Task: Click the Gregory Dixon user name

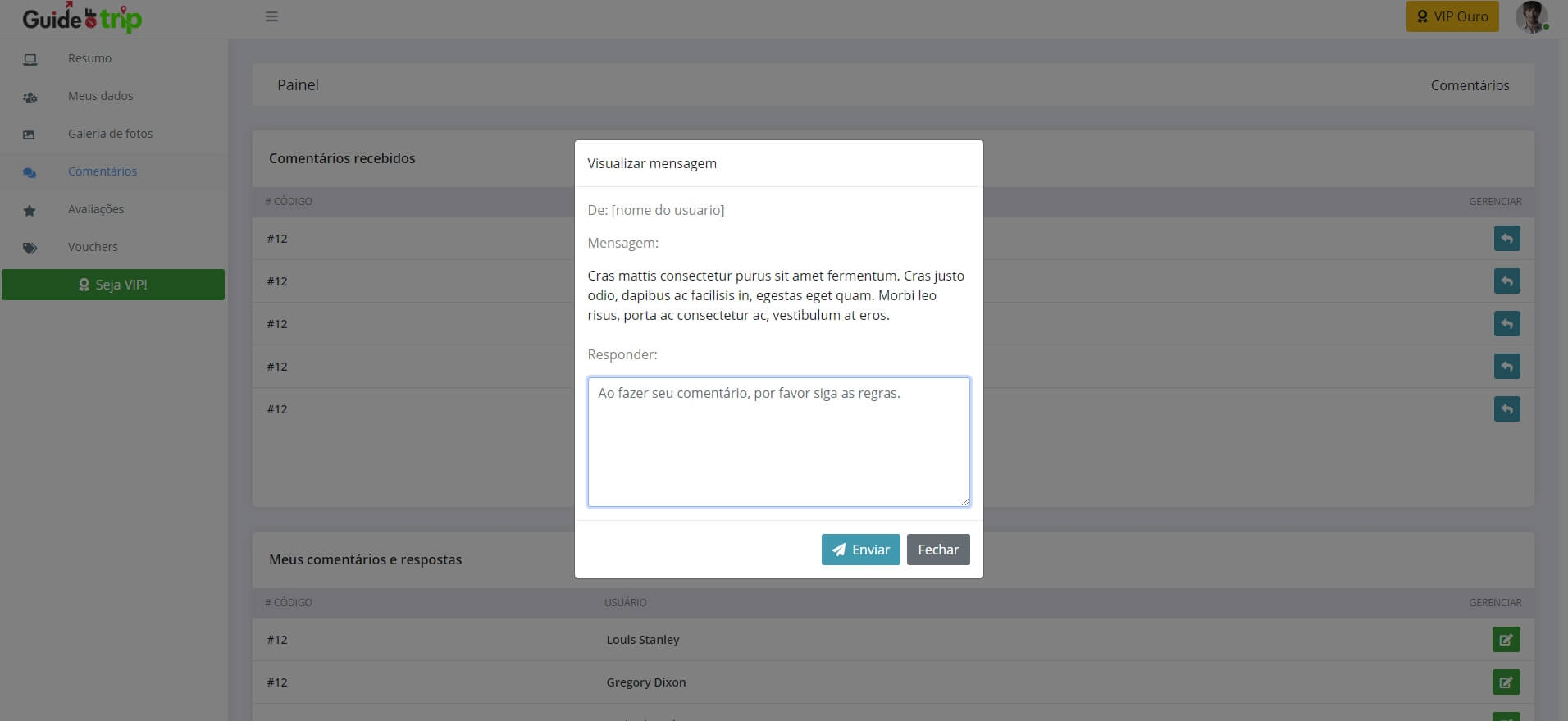Action: click(x=646, y=682)
